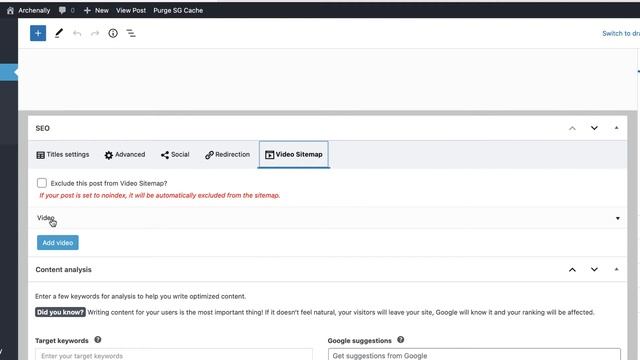Click Purge SG Cache

click(178, 11)
